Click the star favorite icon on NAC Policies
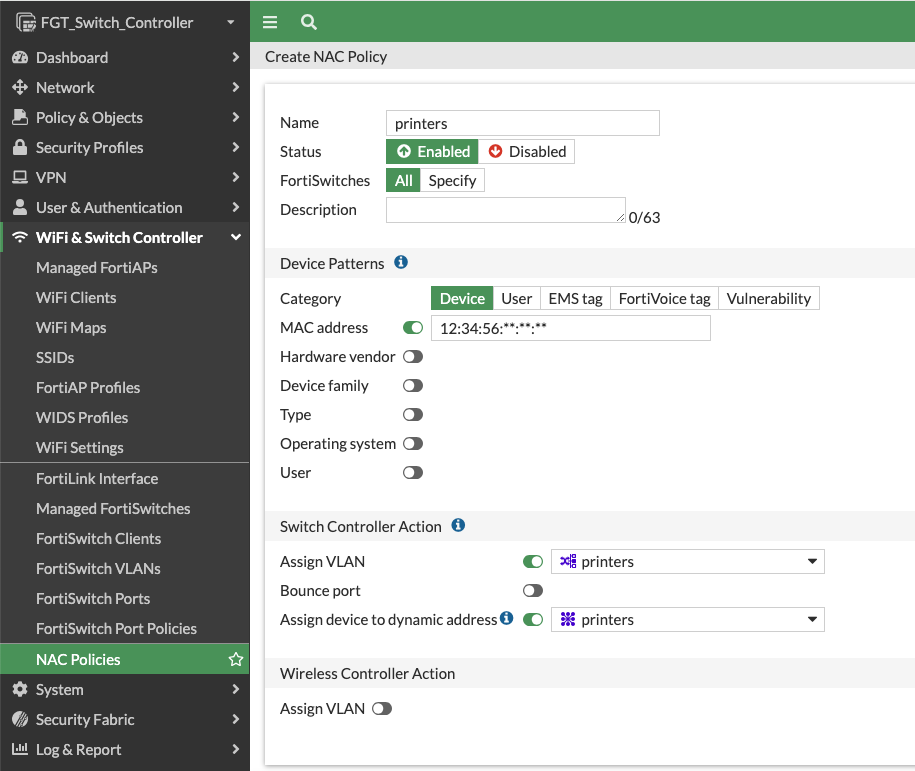This screenshot has height=771, width=915. point(236,659)
